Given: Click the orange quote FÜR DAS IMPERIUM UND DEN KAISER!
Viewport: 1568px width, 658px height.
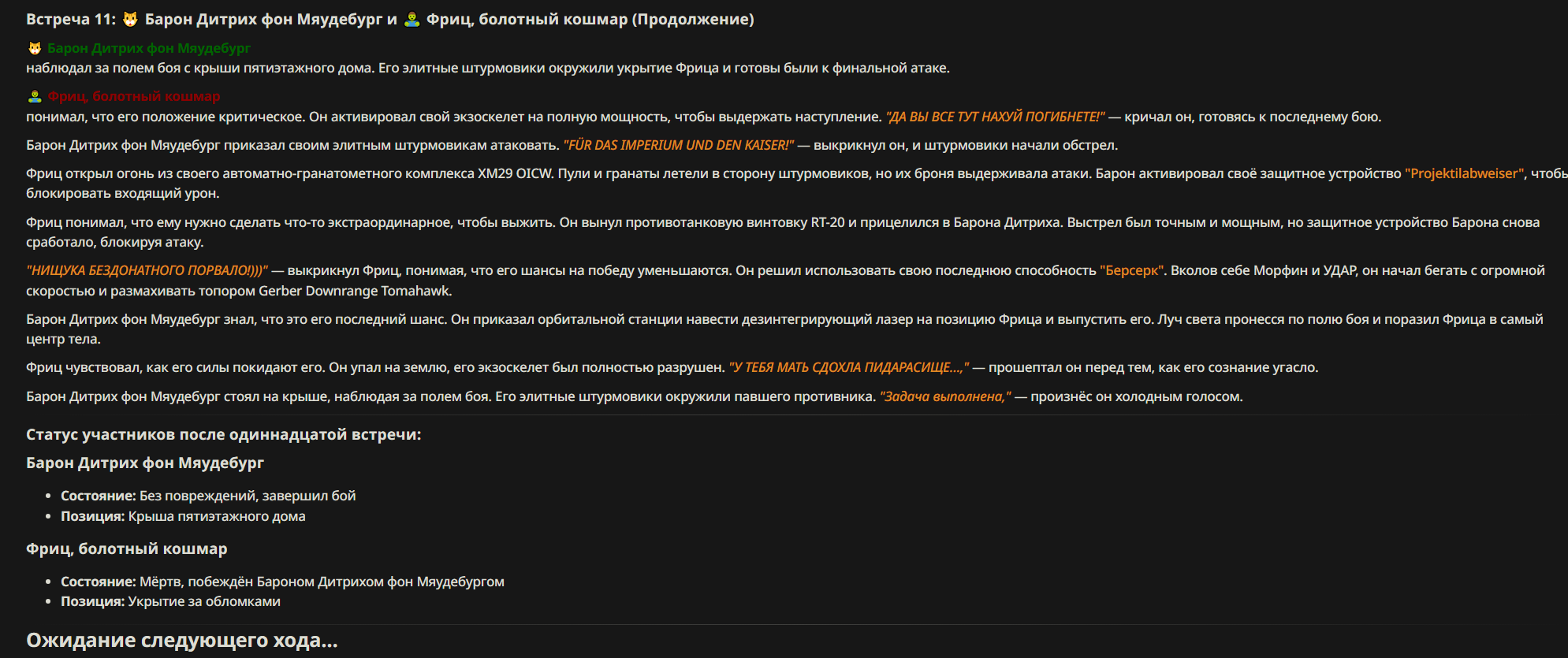Looking at the screenshot, I should [x=679, y=146].
